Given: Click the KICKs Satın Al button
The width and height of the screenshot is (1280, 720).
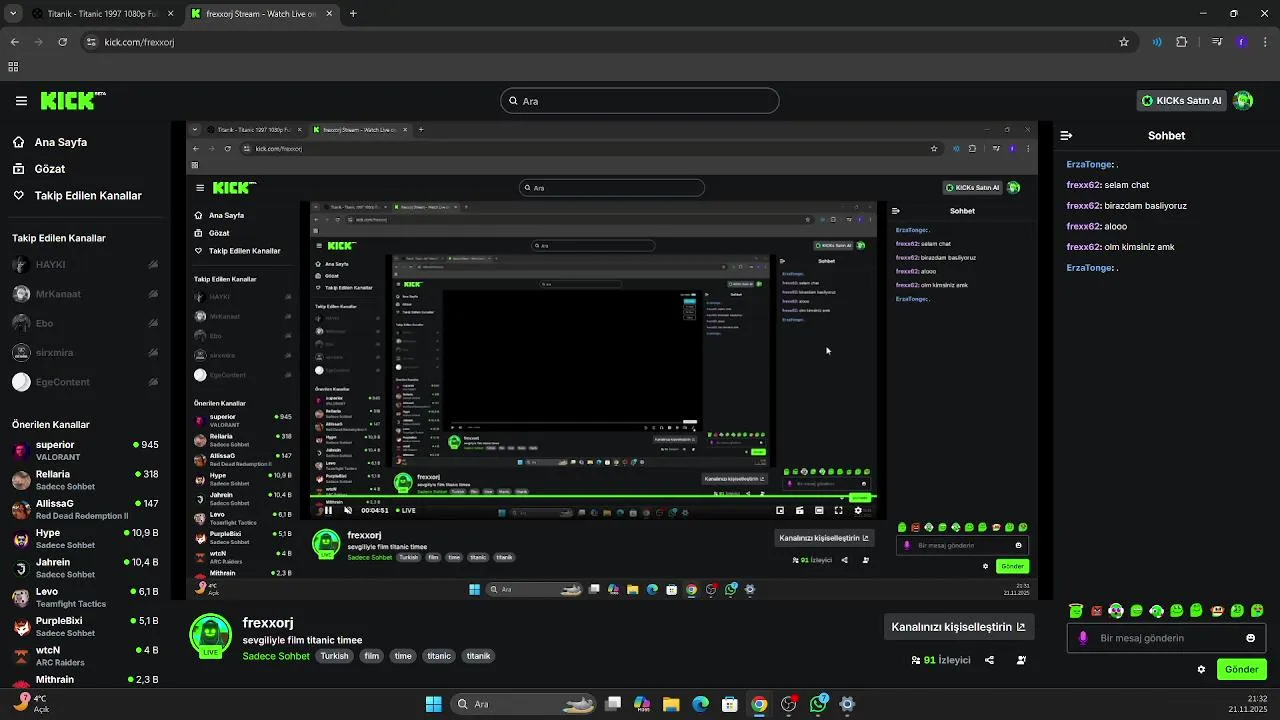Looking at the screenshot, I should coord(1183,101).
